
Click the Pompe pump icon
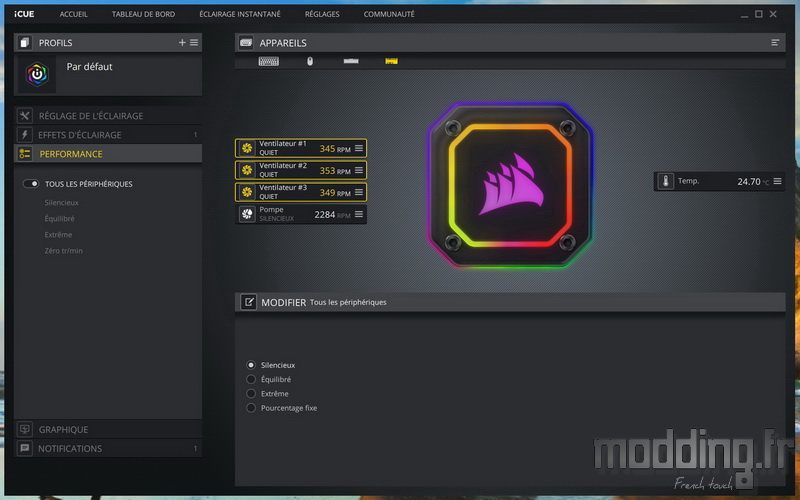[247, 214]
